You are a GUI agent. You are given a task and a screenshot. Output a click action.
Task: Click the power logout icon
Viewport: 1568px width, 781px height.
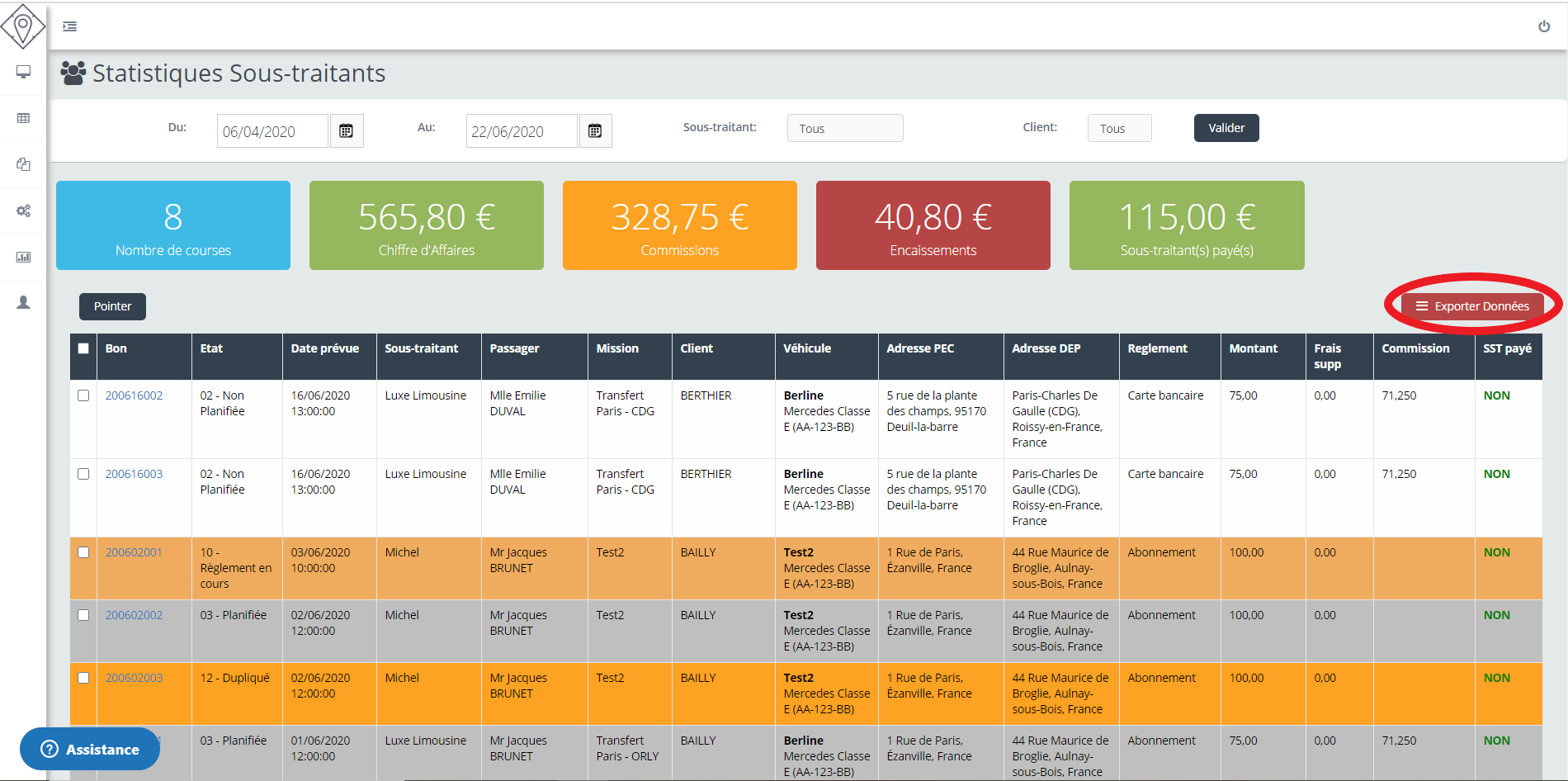1543,26
